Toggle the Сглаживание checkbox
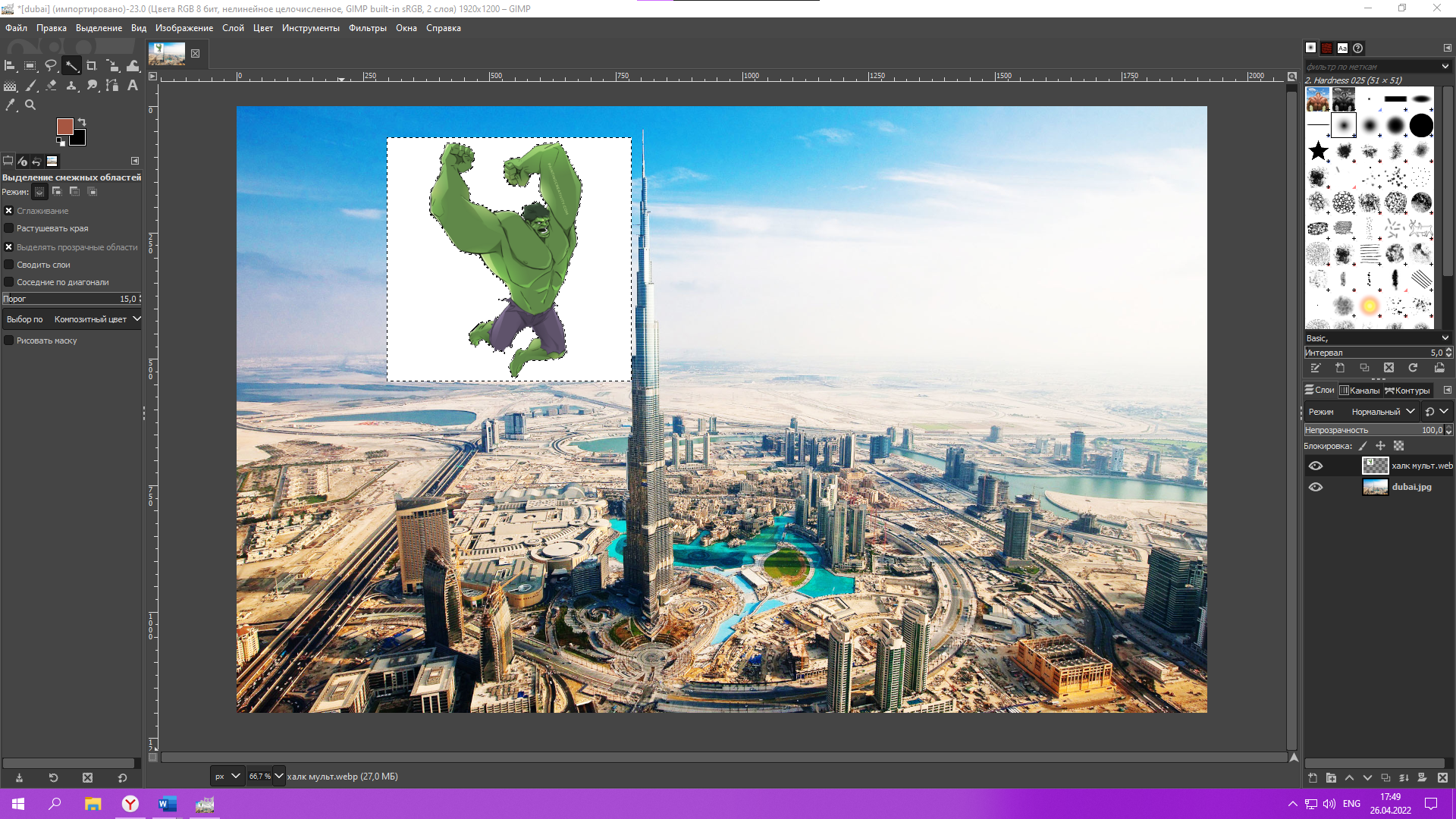Image resolution: width=1456 pixels, height=819 pixels. pos(9,211)
